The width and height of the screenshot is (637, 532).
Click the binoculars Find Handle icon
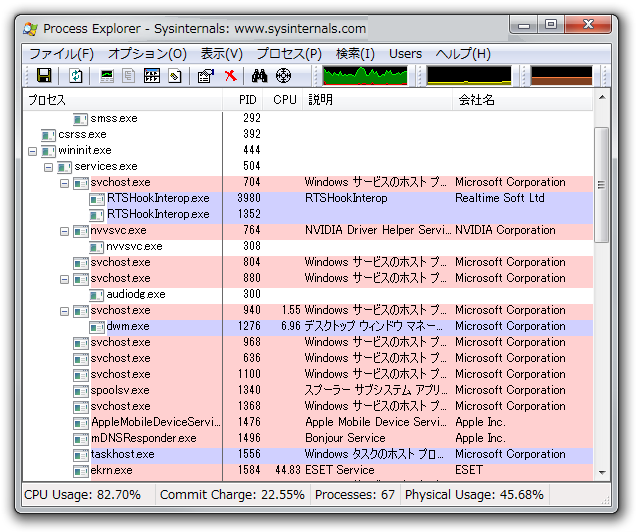259,76
